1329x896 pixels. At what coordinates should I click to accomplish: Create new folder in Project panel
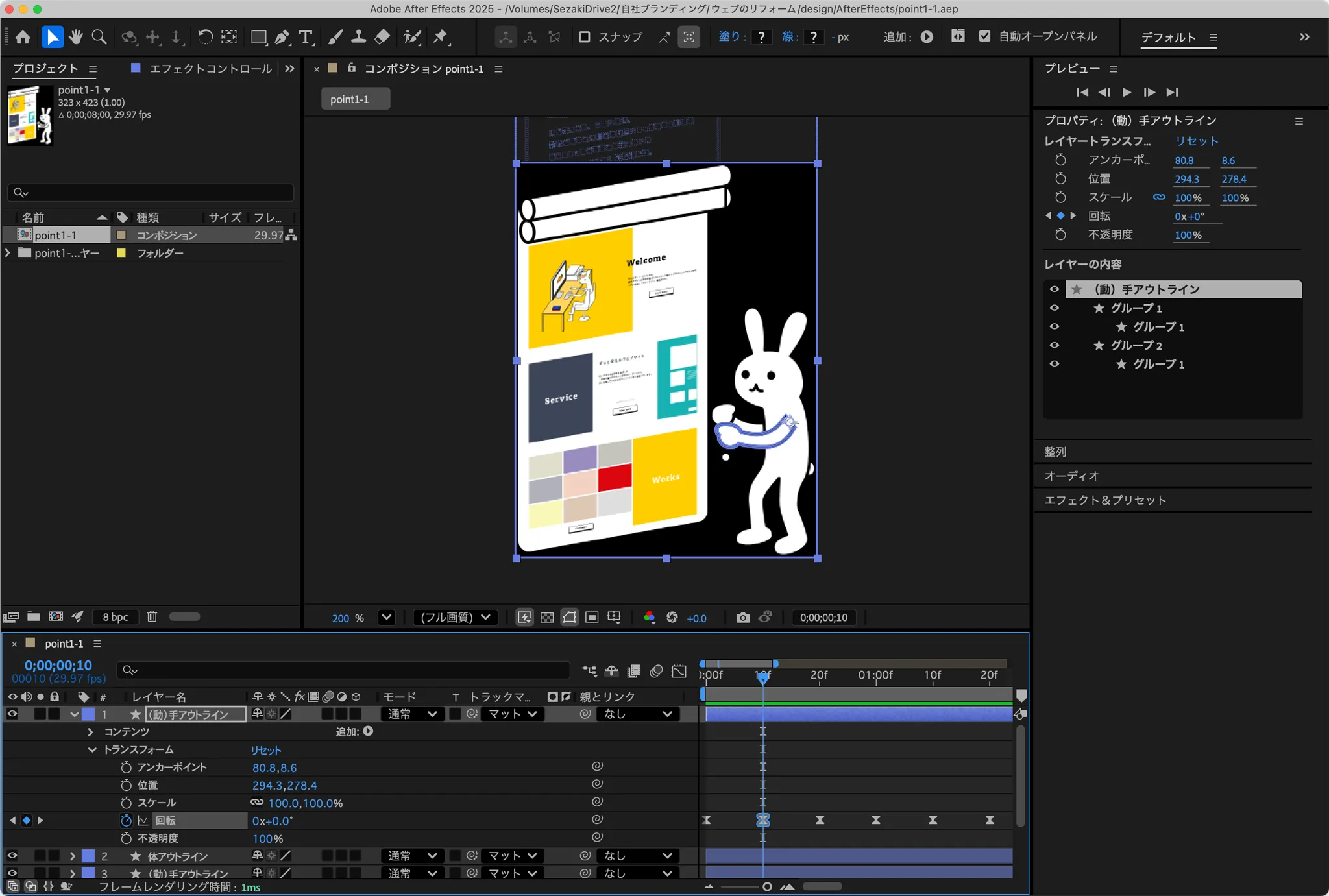(34, 616)
